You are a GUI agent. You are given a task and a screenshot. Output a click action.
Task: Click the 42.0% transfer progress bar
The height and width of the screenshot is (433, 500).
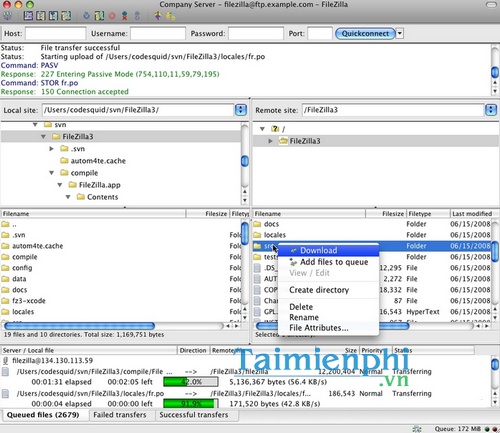[x=191, y=382]
